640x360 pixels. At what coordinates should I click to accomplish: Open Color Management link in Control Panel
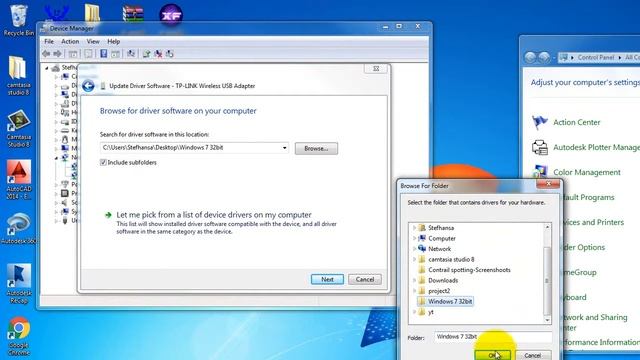587,172
